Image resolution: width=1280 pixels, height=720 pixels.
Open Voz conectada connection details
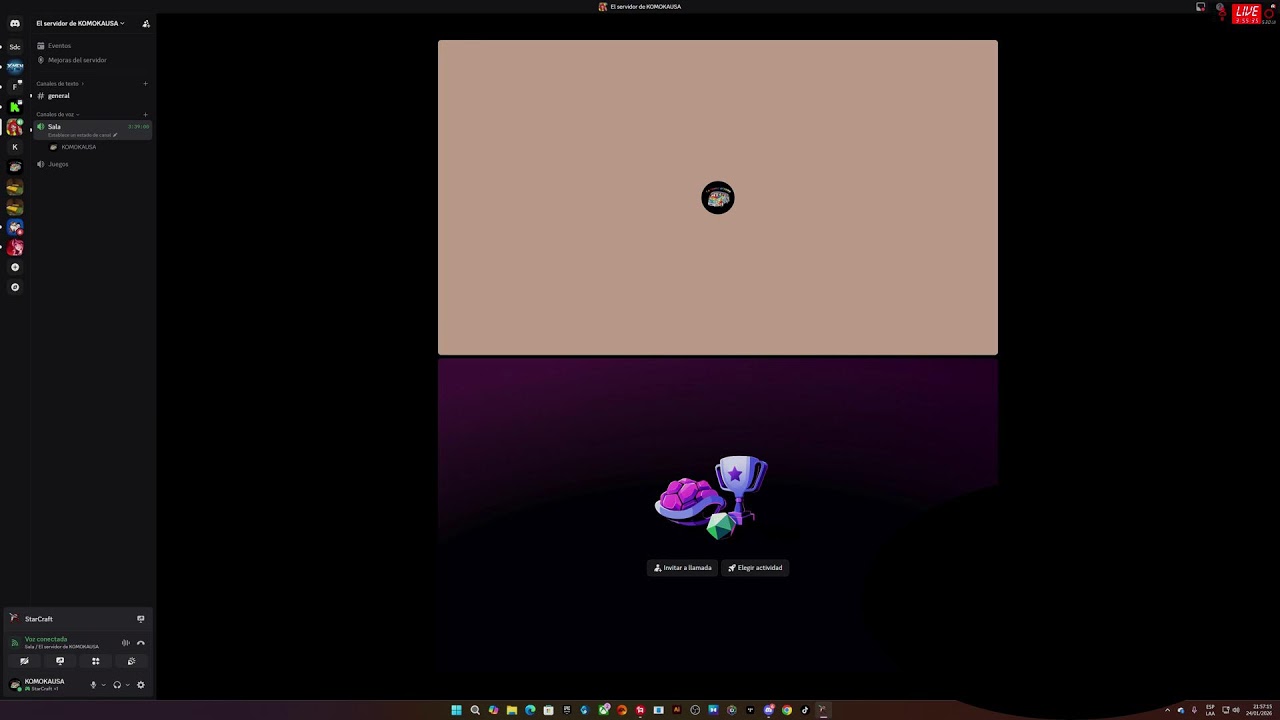coord(46,639)
